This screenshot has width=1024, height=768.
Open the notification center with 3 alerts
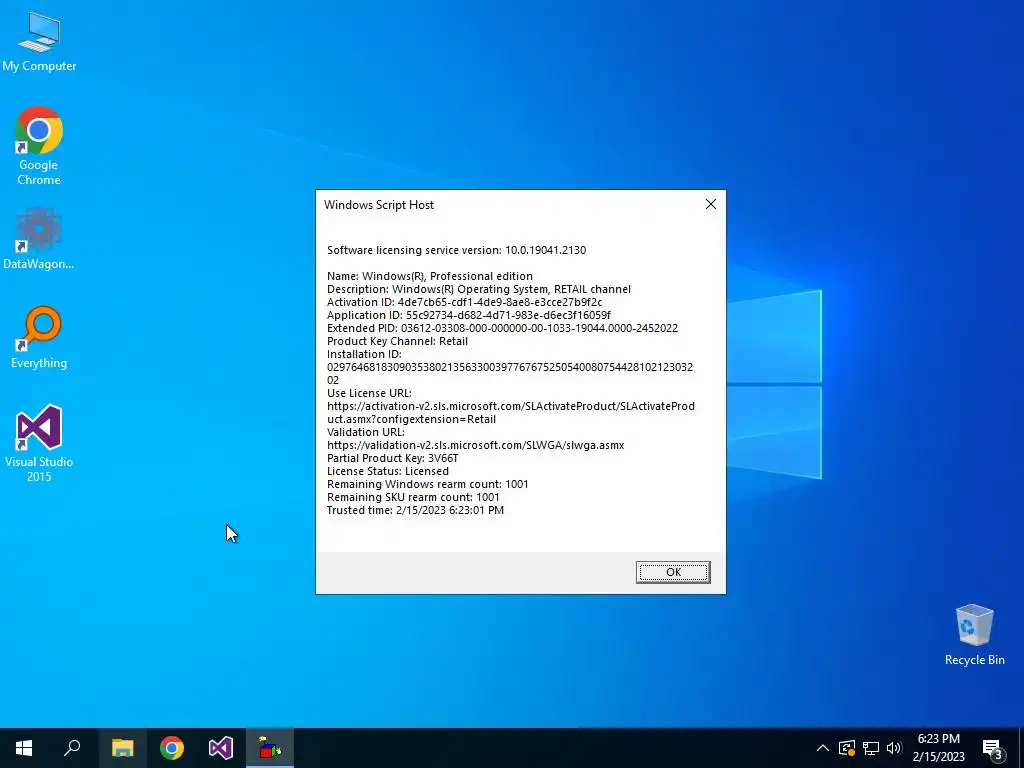(993, 749)
